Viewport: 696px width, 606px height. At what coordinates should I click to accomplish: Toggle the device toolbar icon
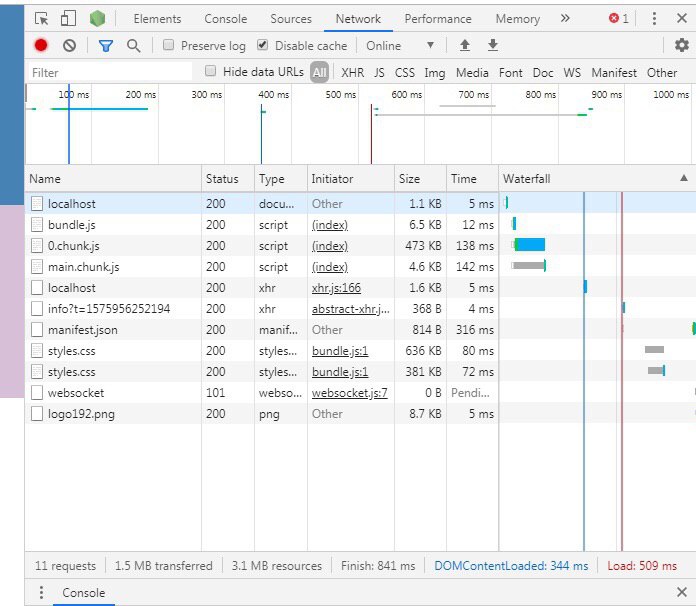click(68, 19)
